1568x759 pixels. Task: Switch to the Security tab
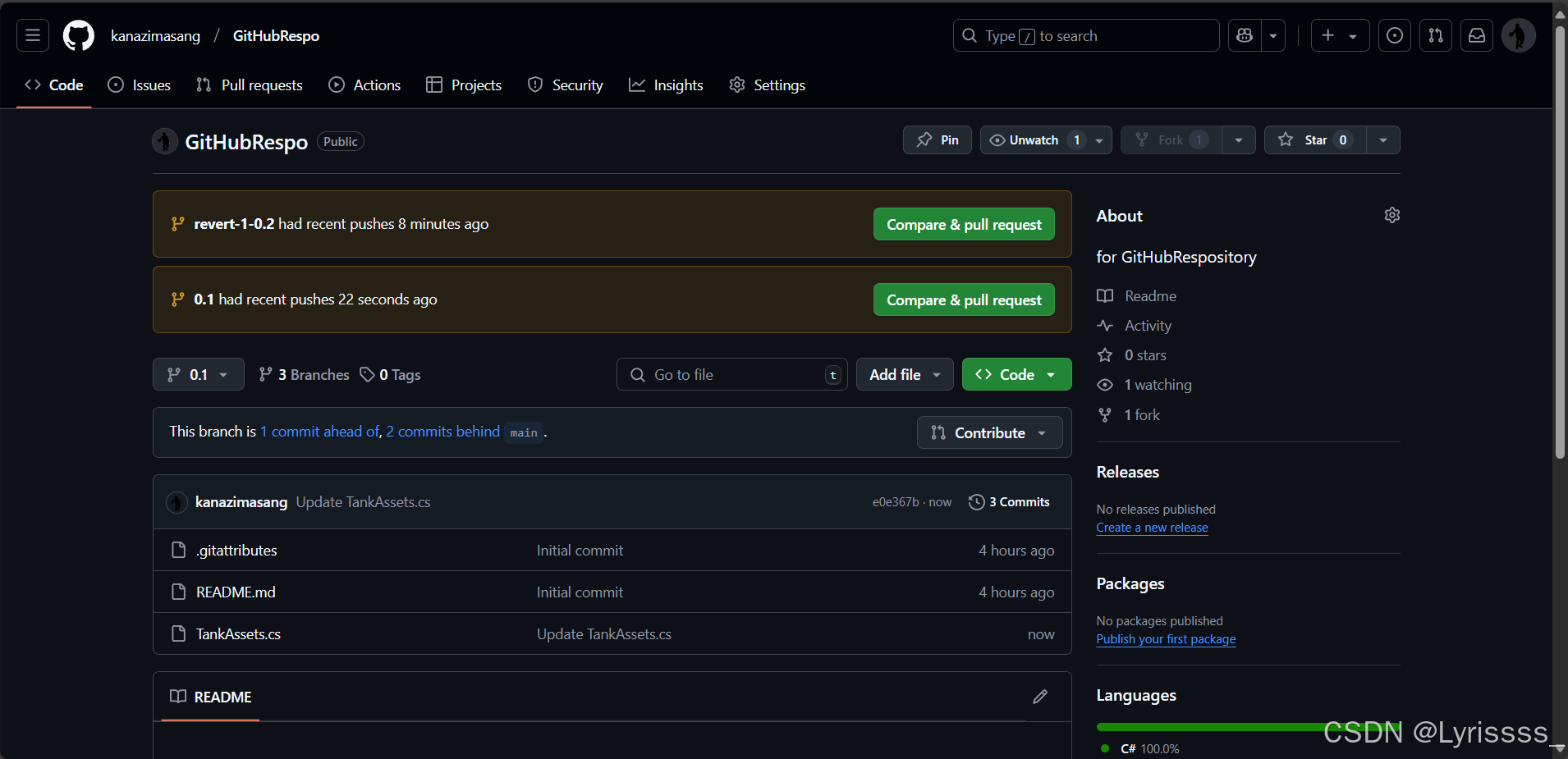tap(565, 85)
